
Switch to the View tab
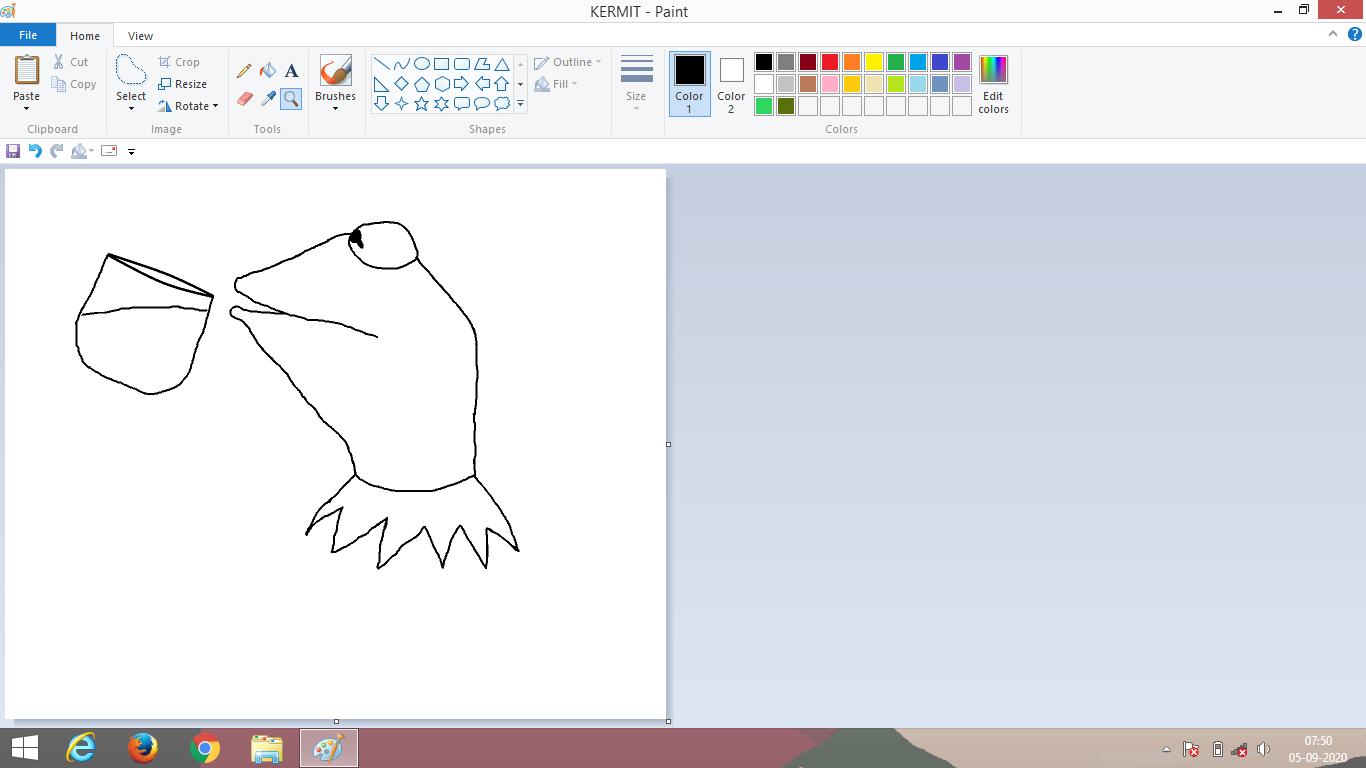point(141,36)
